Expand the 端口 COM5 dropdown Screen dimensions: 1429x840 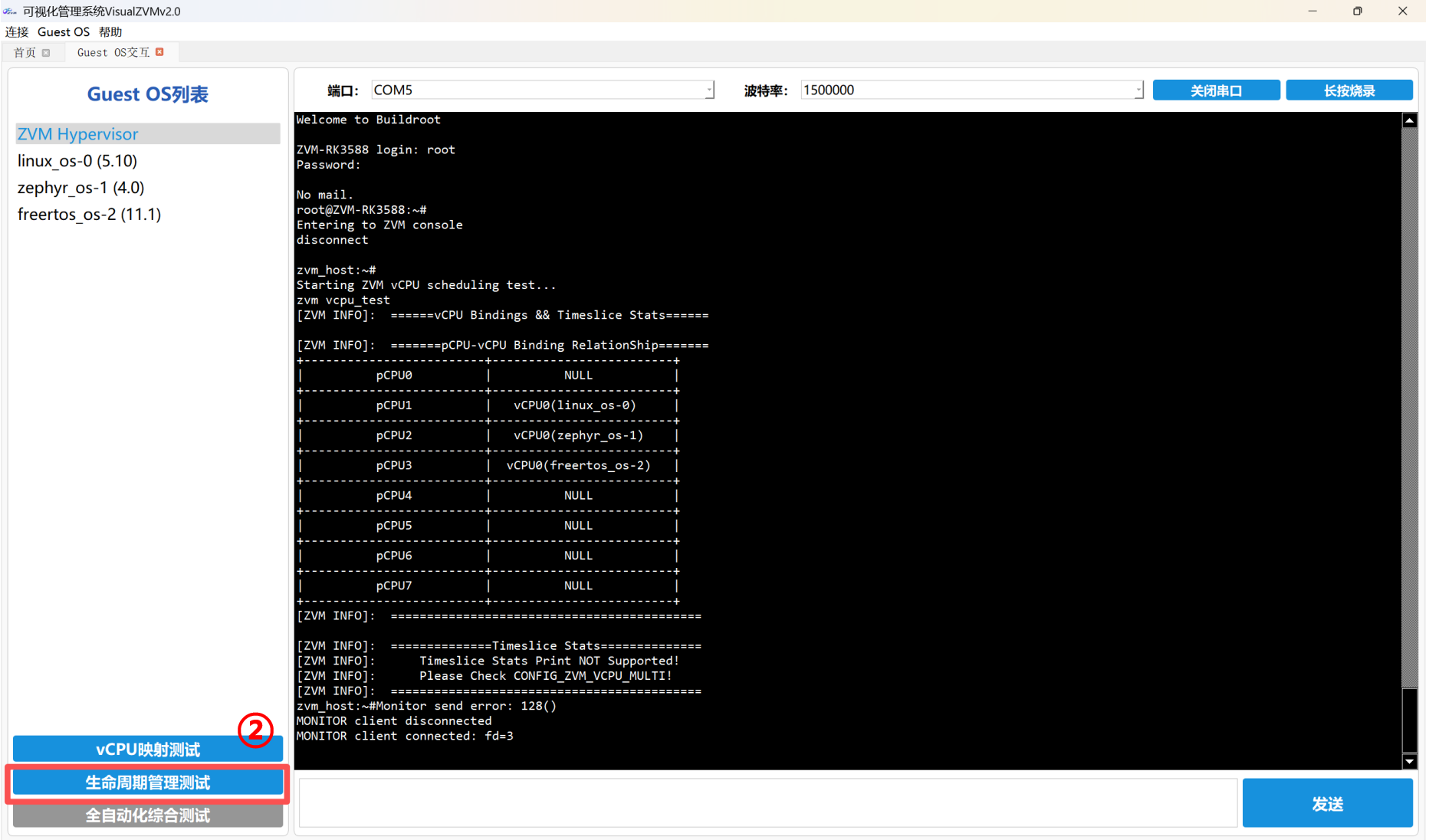click(709, 90)
